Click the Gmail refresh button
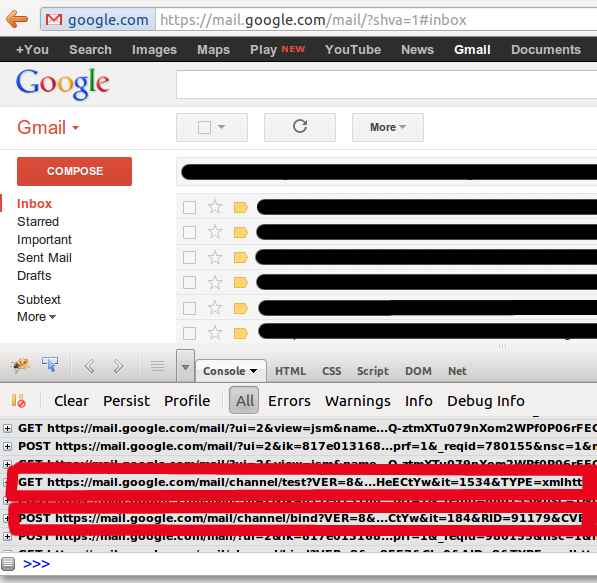 [x=300, y=127]
